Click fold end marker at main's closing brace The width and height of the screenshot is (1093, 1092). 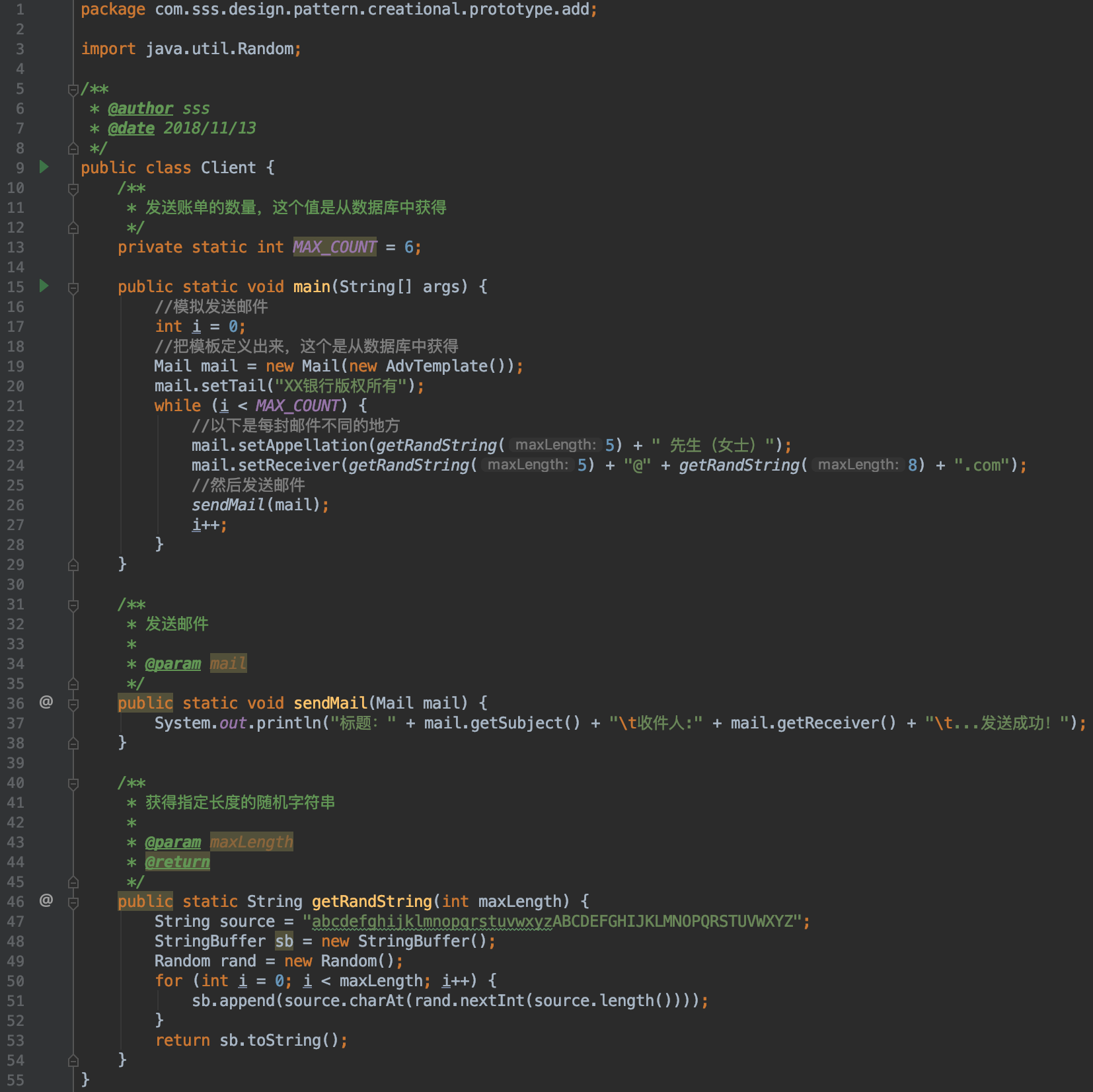[73, 565]
